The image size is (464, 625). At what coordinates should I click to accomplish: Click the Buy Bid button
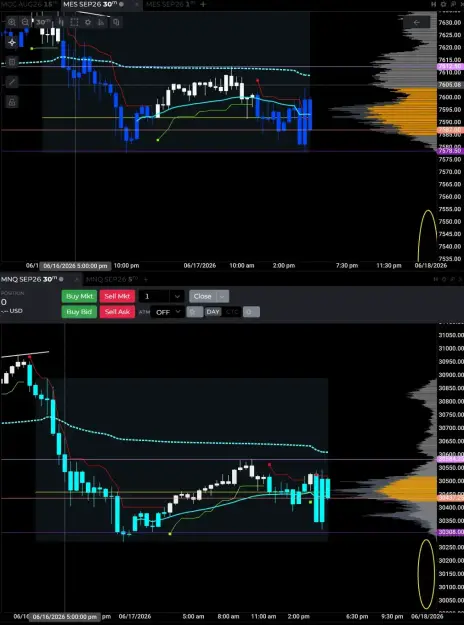coord(79,312)
